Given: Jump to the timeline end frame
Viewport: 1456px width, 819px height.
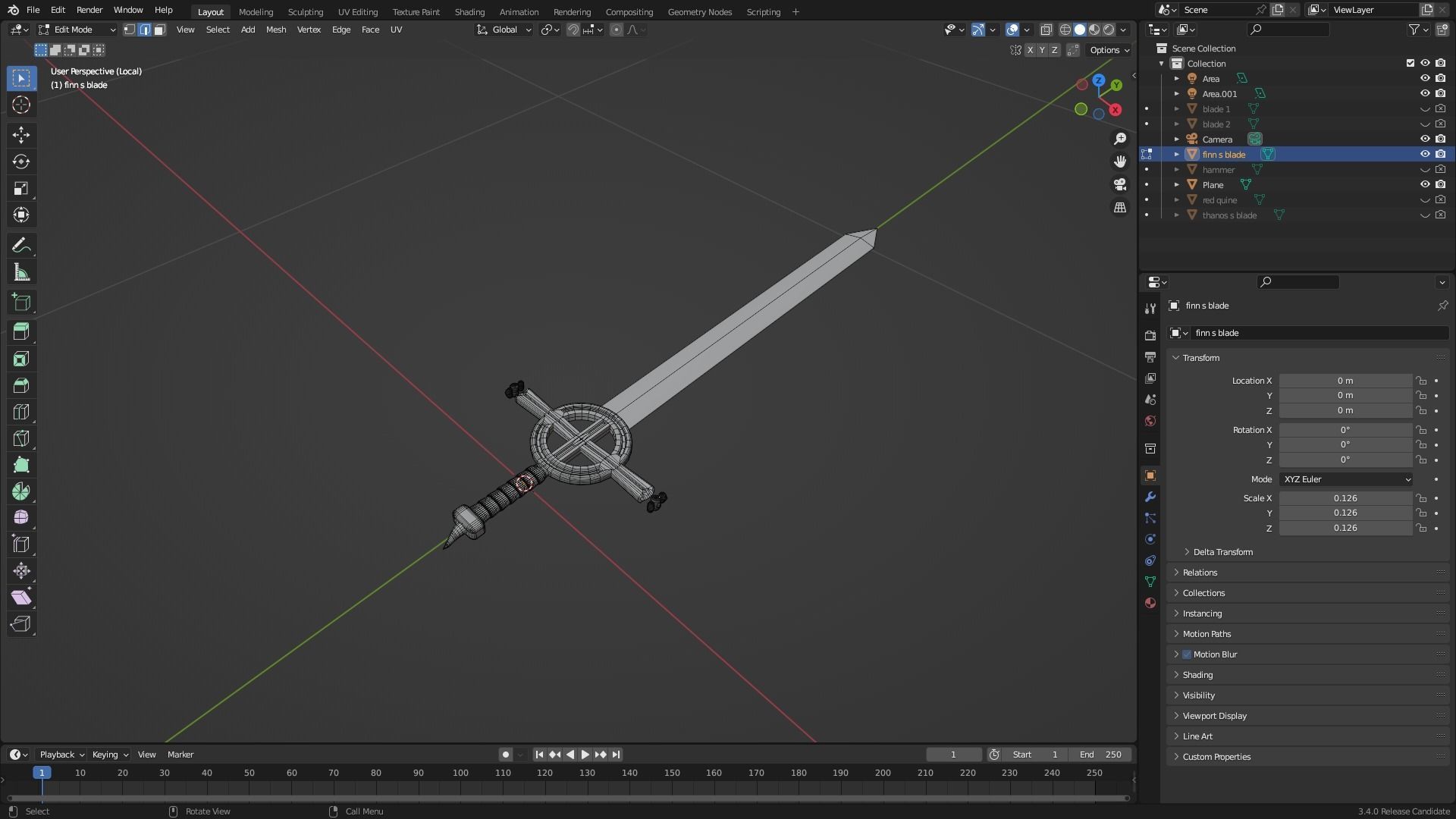Looking at the screenshot, I should pyautogui.click(x=616, y=755).
